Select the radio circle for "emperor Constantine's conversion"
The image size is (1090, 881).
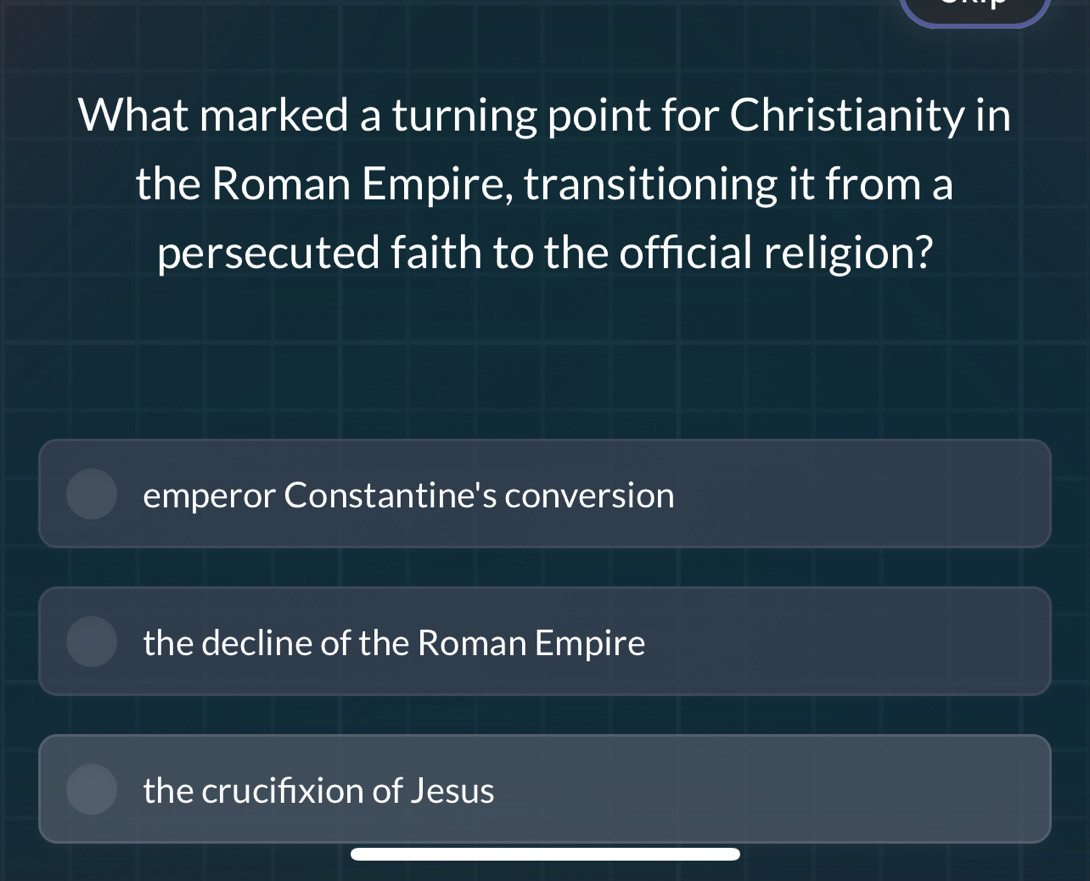click(91, 493)
